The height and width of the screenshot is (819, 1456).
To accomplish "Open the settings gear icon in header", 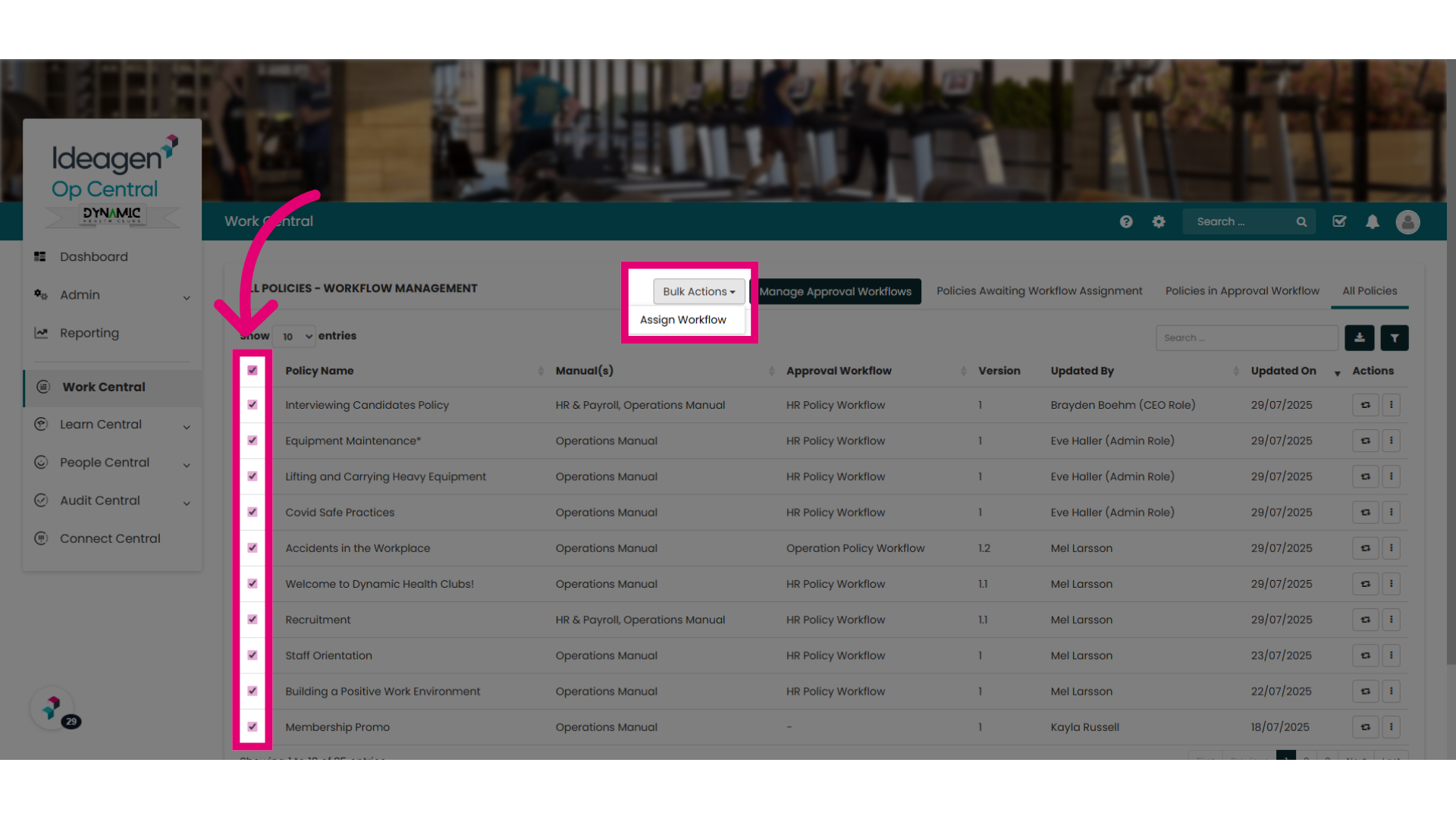I will point(1159,221).
